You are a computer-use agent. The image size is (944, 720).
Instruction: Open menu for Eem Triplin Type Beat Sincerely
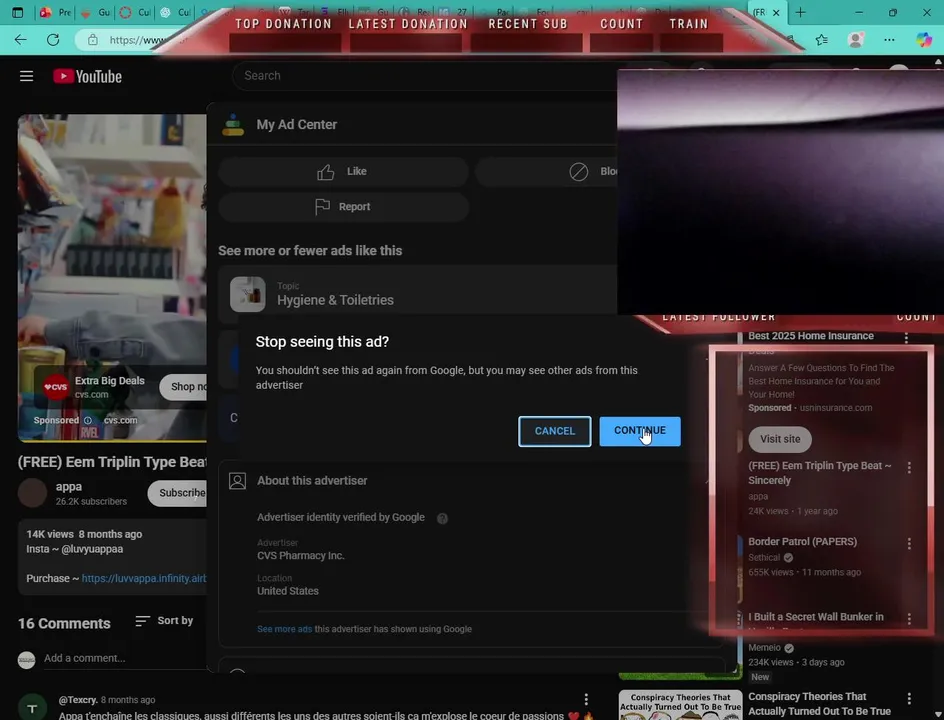(x=909, y=468)
